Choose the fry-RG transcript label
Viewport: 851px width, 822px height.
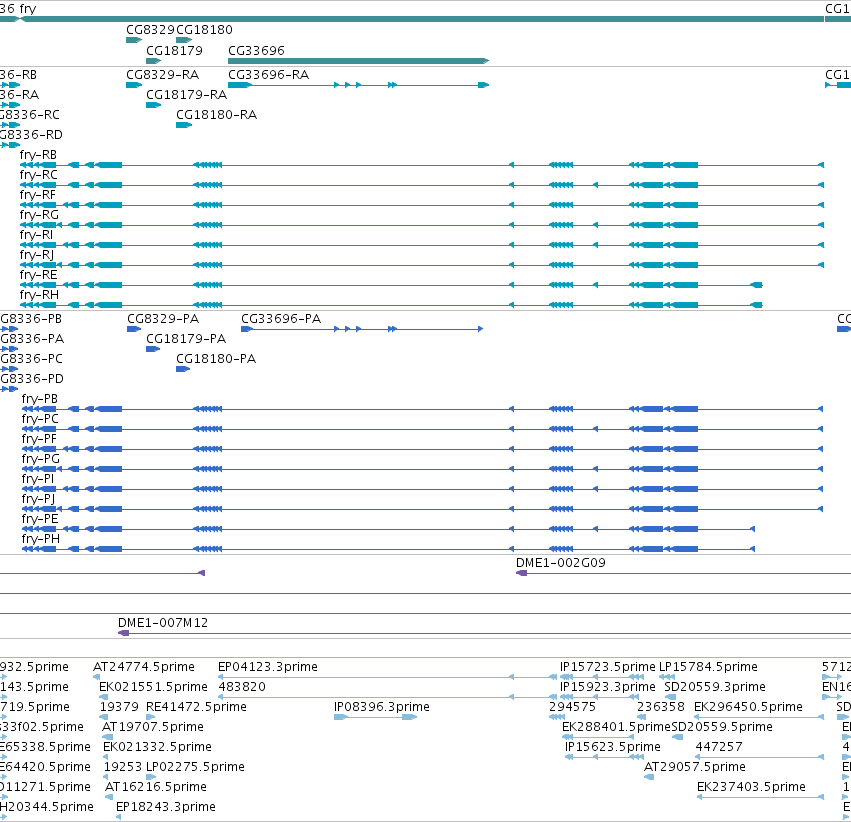click(x=39, y=215)
